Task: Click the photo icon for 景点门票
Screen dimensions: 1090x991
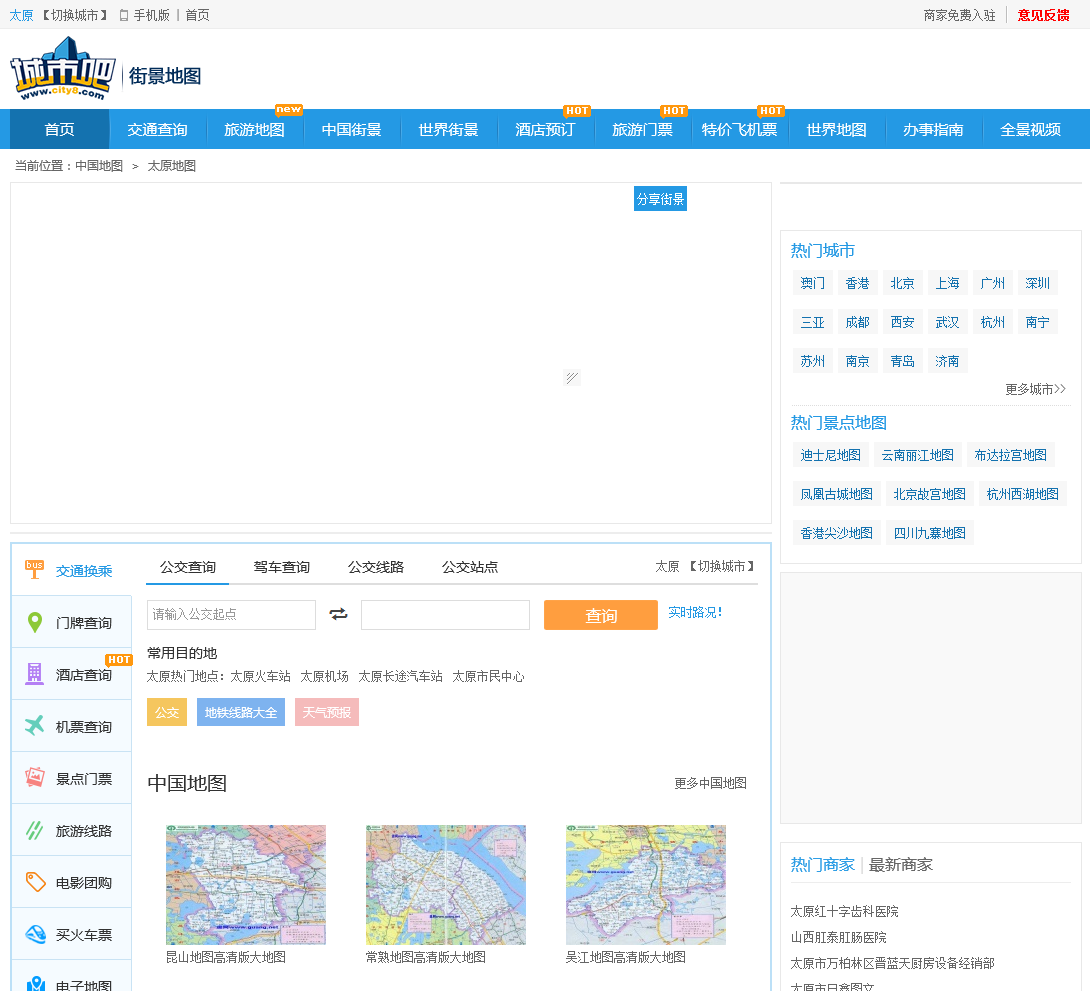Action: pyautogui.click(x=35, y=778)
